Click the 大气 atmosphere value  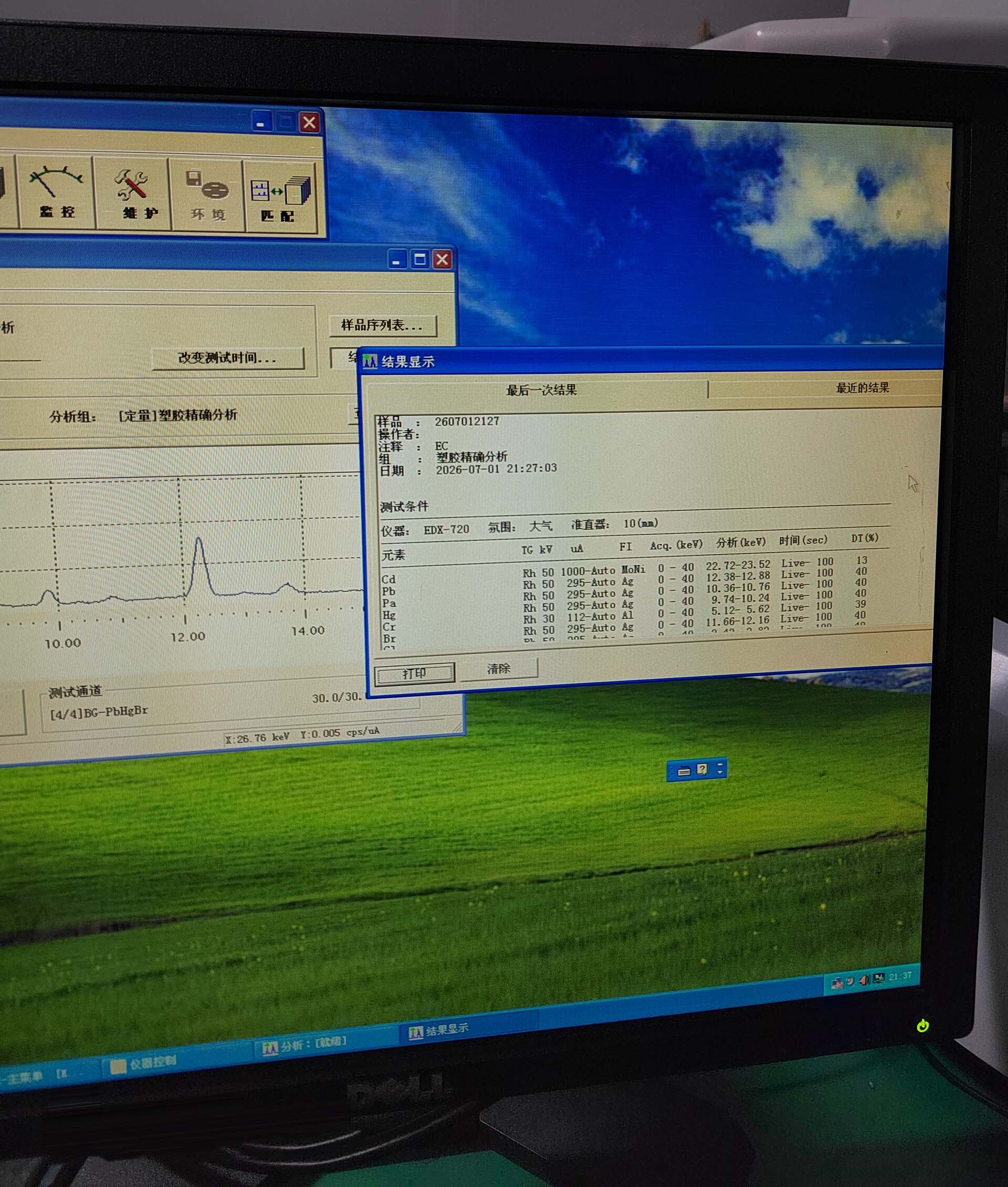point(540,526)
